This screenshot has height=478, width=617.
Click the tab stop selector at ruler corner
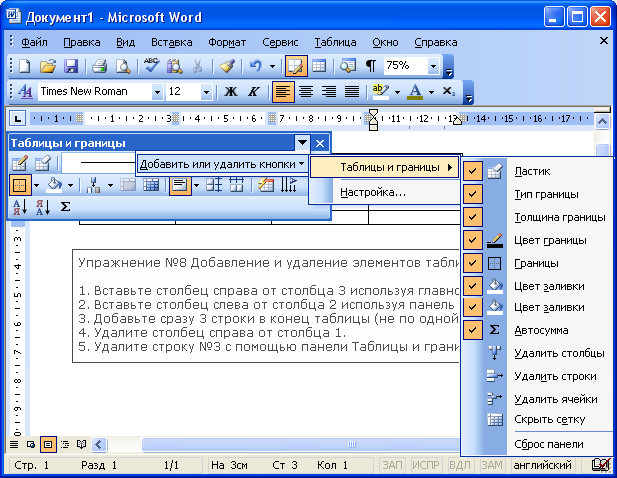tap(18, 118)
